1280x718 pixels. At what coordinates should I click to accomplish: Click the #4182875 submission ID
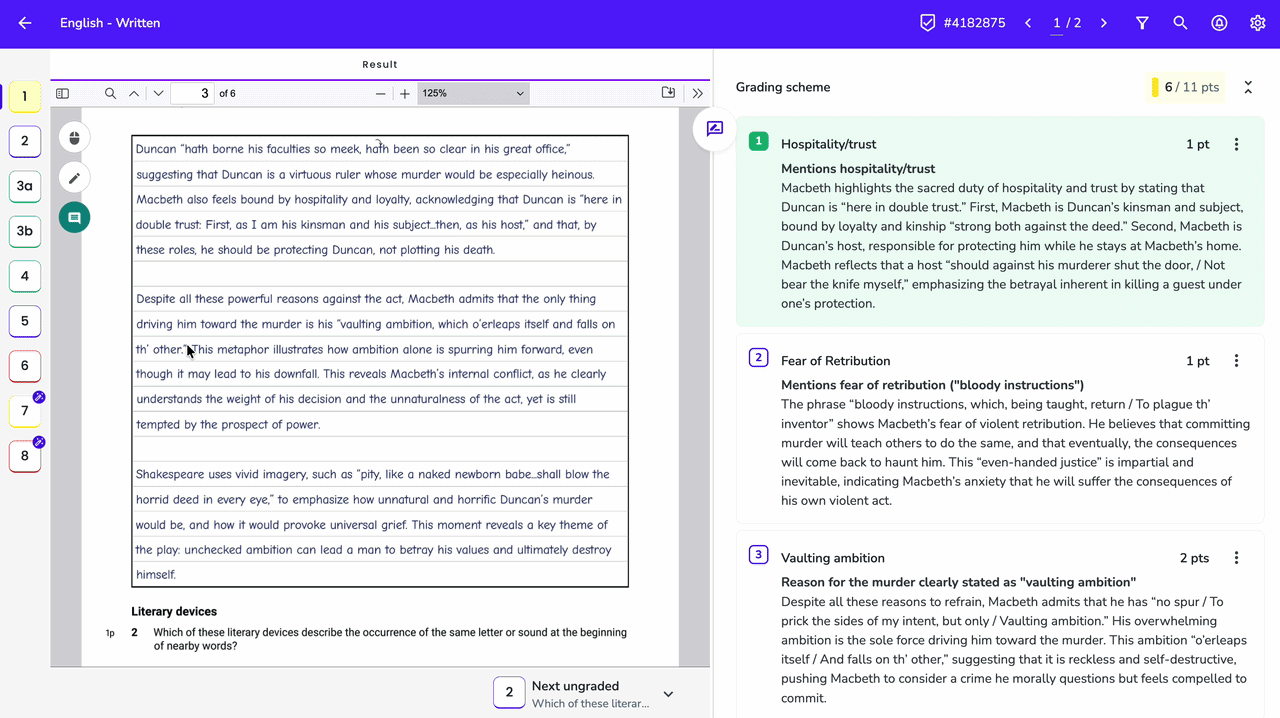974,23
